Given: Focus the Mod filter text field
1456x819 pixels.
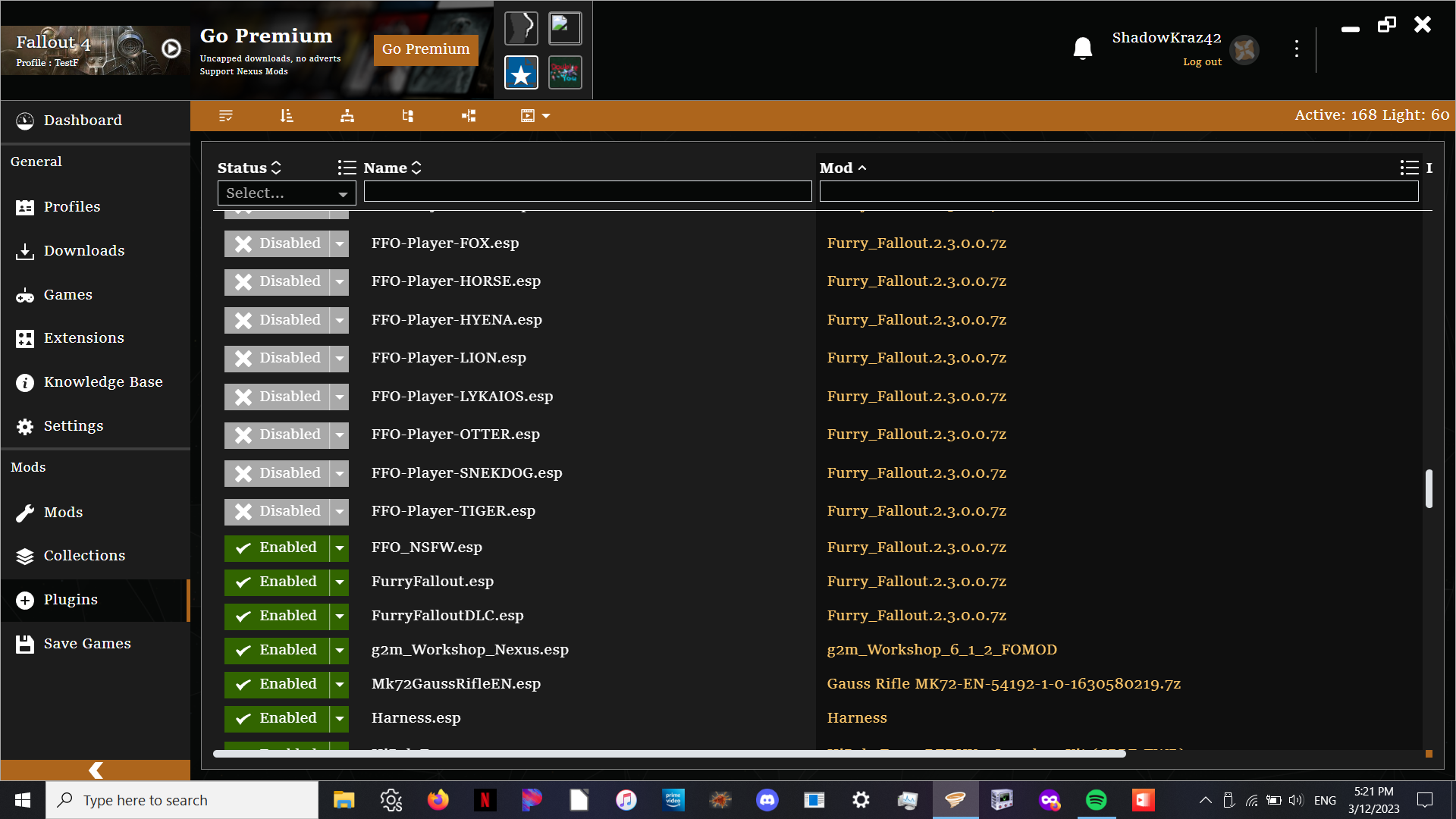Looking at the screenshot, I should (x=1119, y=192).
